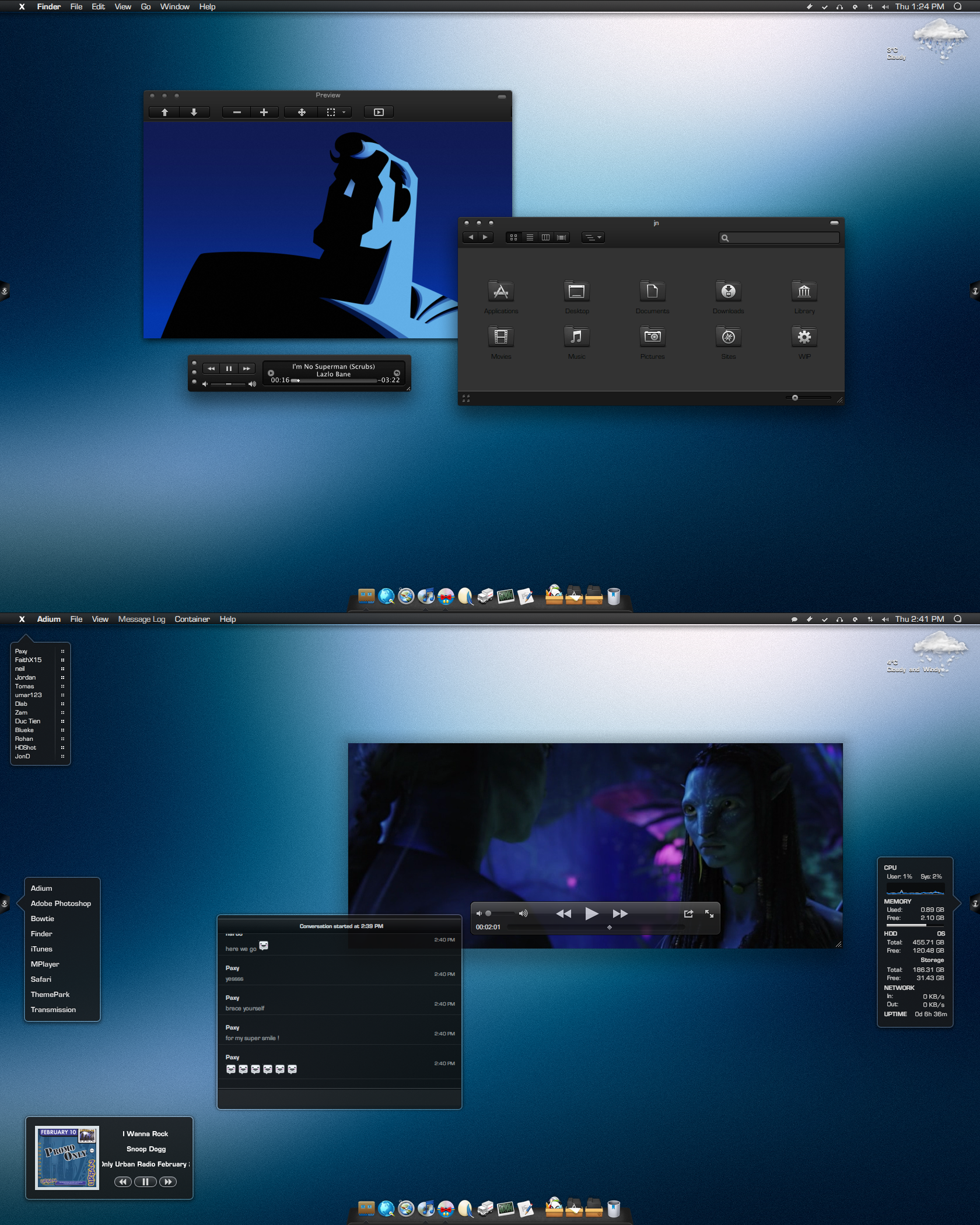Go back in the jn Finder window
980x1225 pixels.
coord(471,237)
